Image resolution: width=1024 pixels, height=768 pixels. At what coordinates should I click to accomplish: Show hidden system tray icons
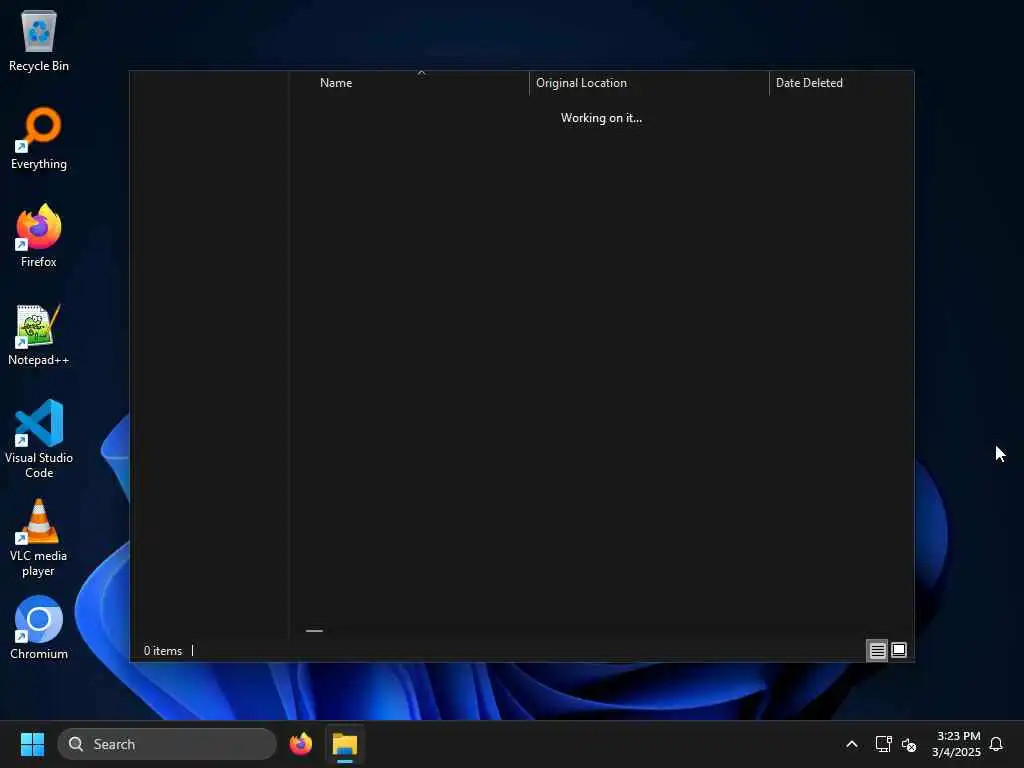[852, 744]
